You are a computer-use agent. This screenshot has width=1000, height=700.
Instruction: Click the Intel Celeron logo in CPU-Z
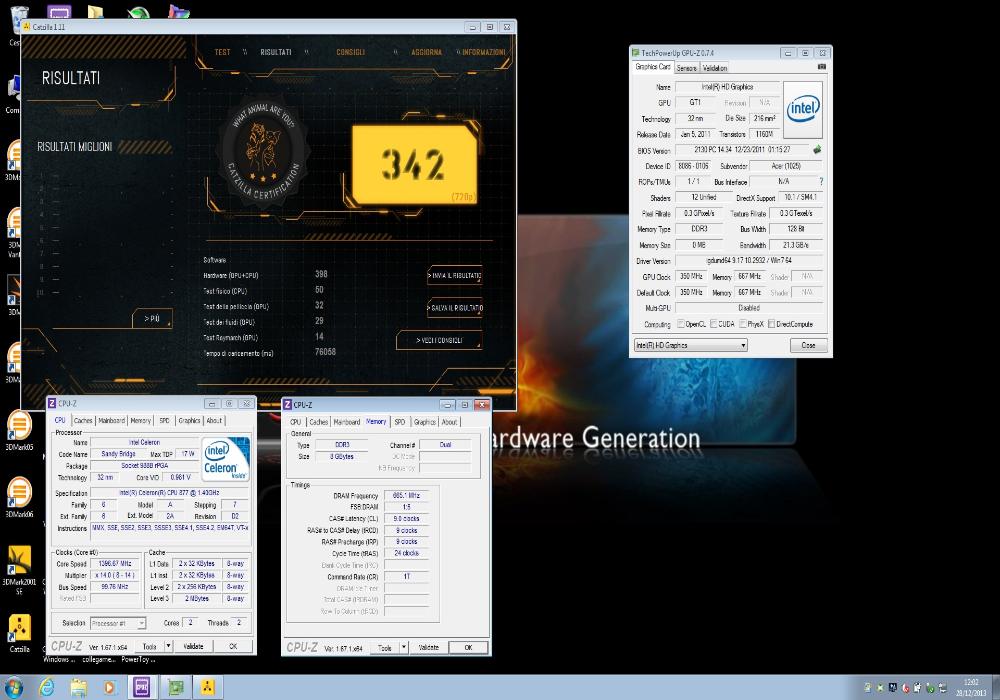point(225,460)
